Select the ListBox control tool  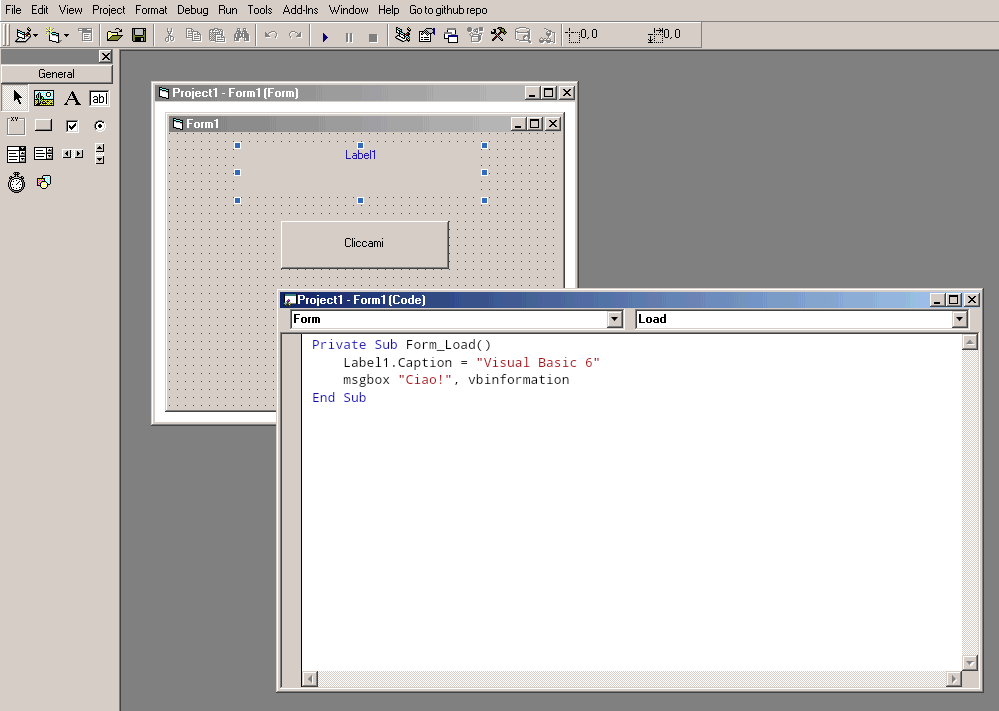tap(44, 154)
